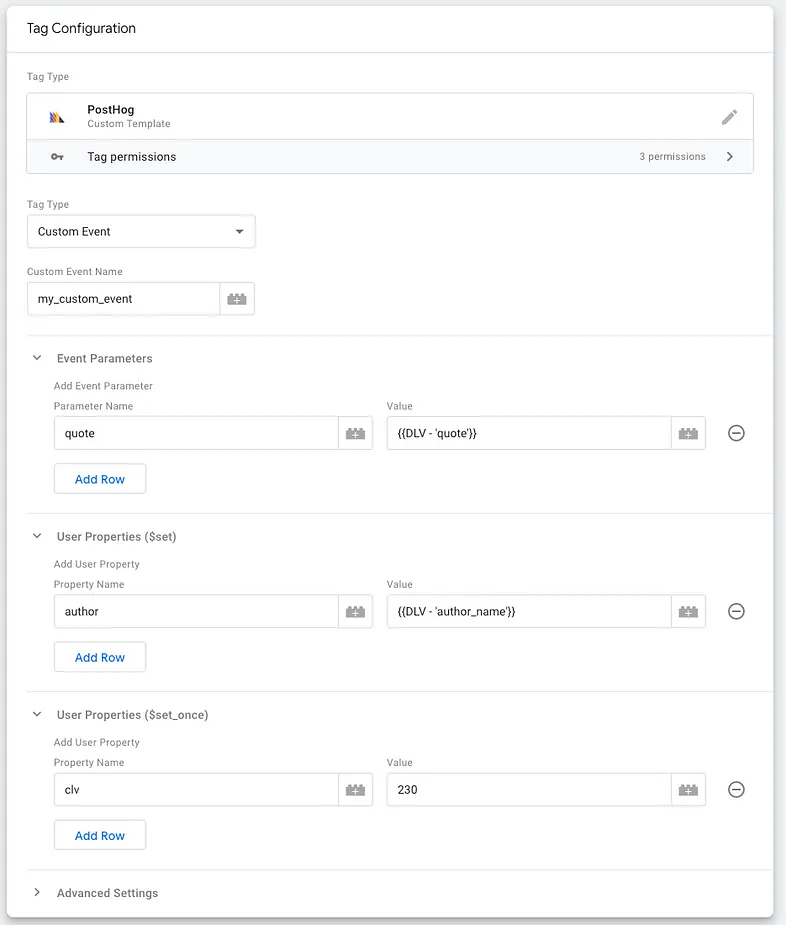Click the PostHog custom template icon

tap(58, 117)
